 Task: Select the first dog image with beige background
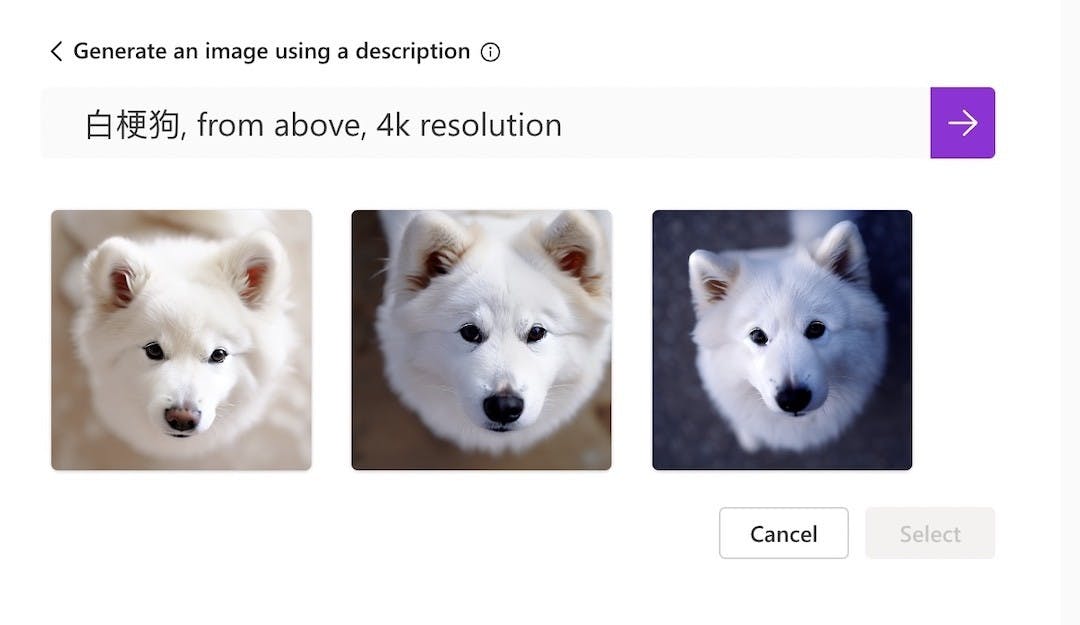(181, 340)
